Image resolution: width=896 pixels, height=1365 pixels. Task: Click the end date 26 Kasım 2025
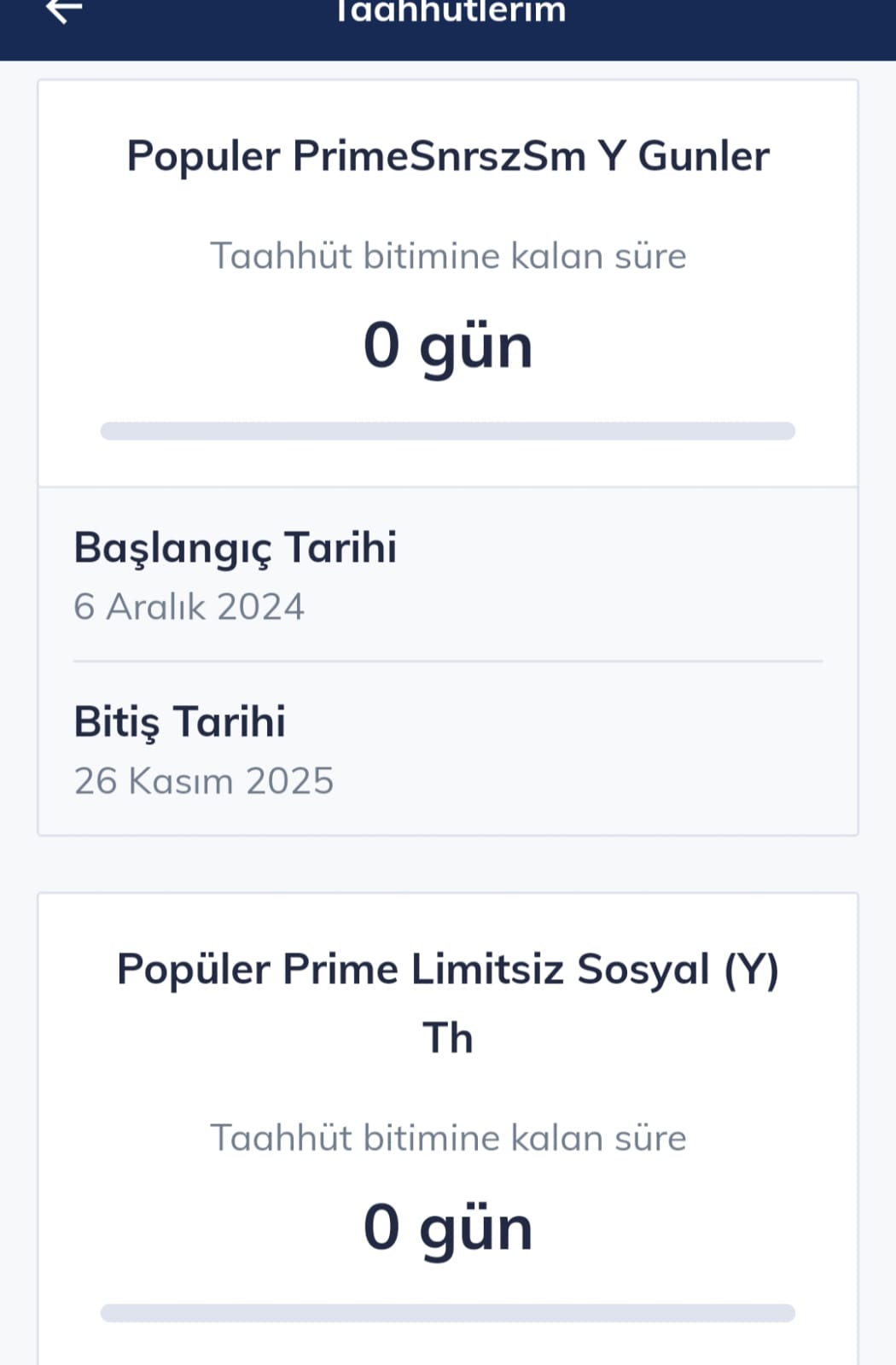pyautogui.click(x=203, y=781)
